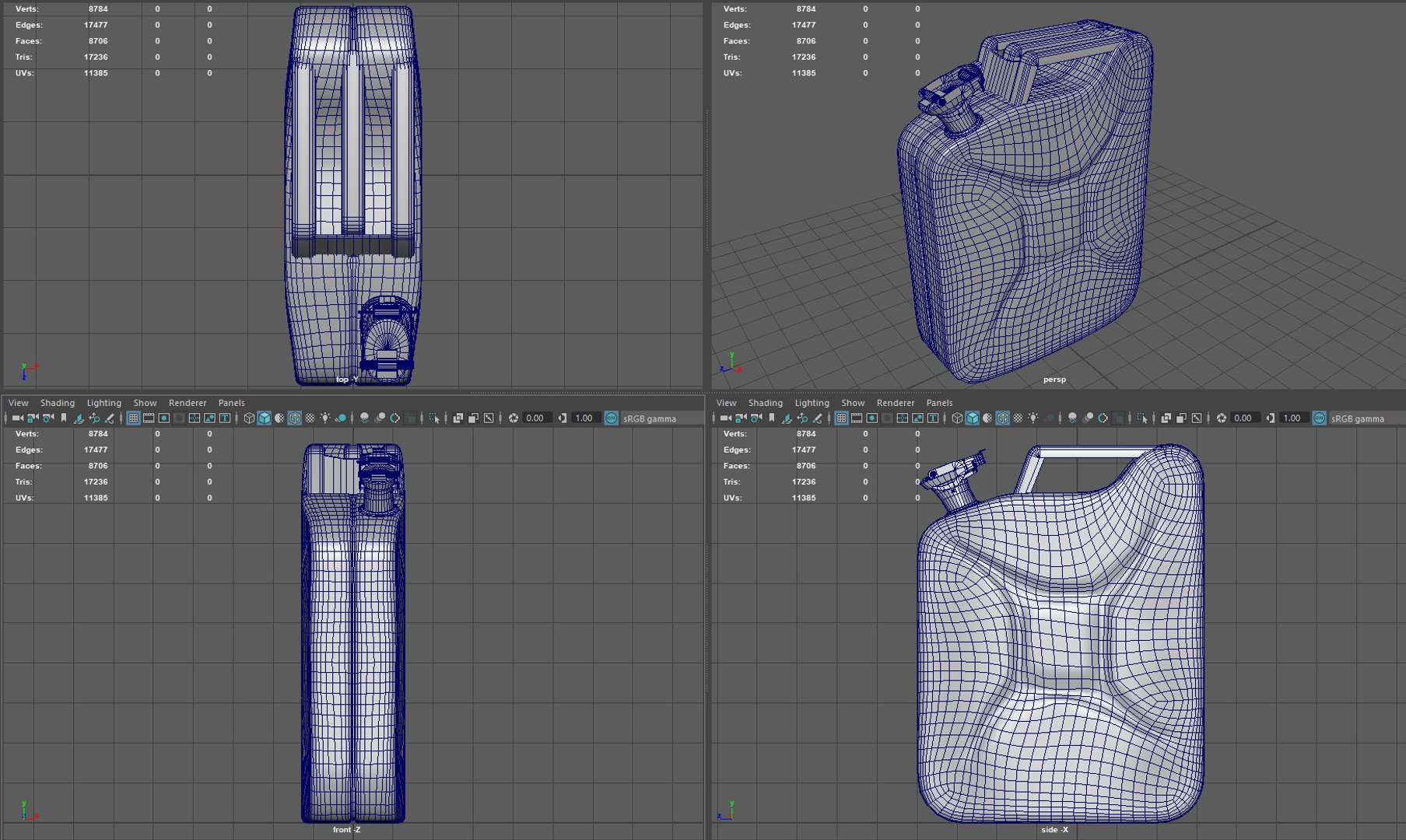Toggle the grid in front -Z panel toolbar
This screenshot has height=840, width=1406.
tap(133, 418)
